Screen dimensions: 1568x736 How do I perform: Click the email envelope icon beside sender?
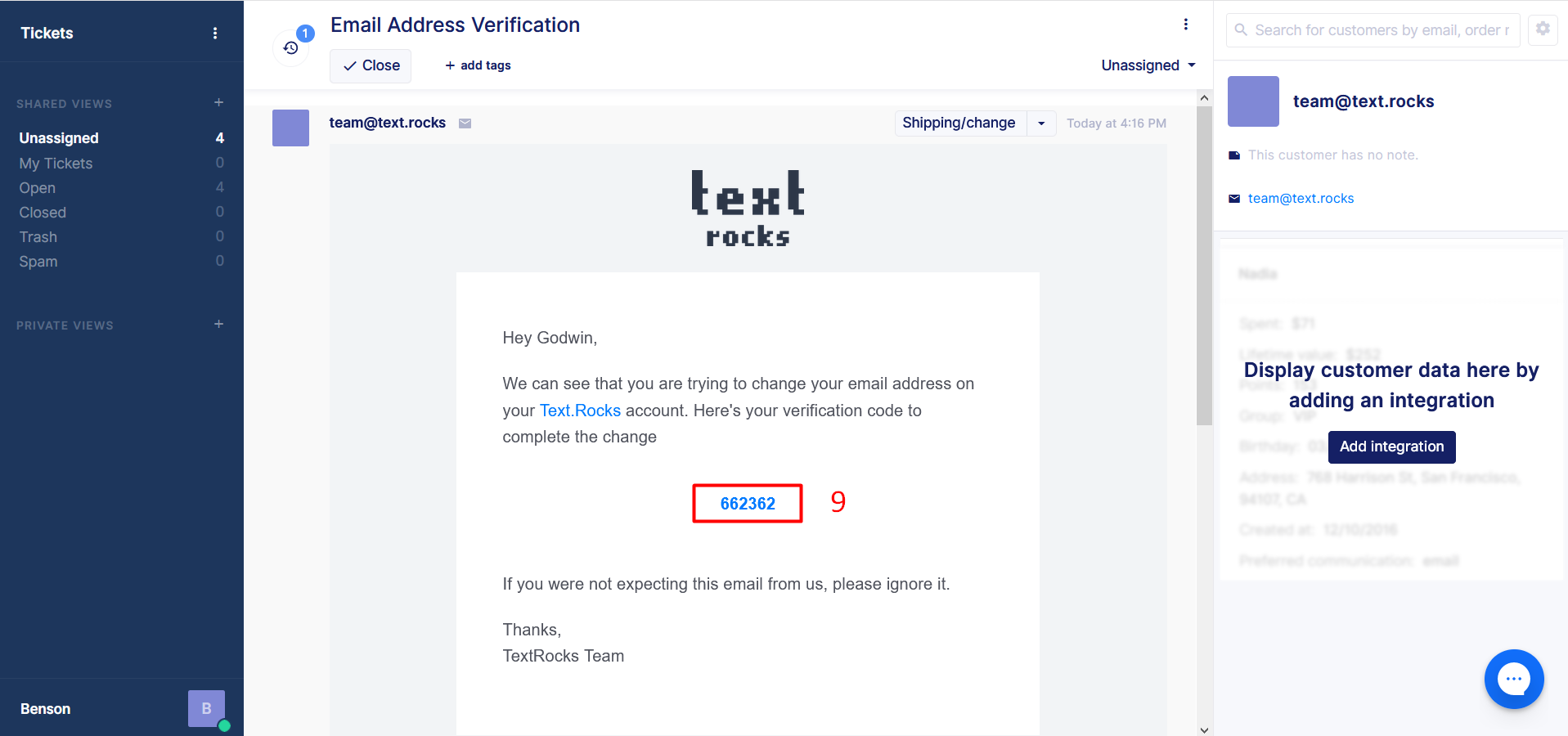coord(465,123)
